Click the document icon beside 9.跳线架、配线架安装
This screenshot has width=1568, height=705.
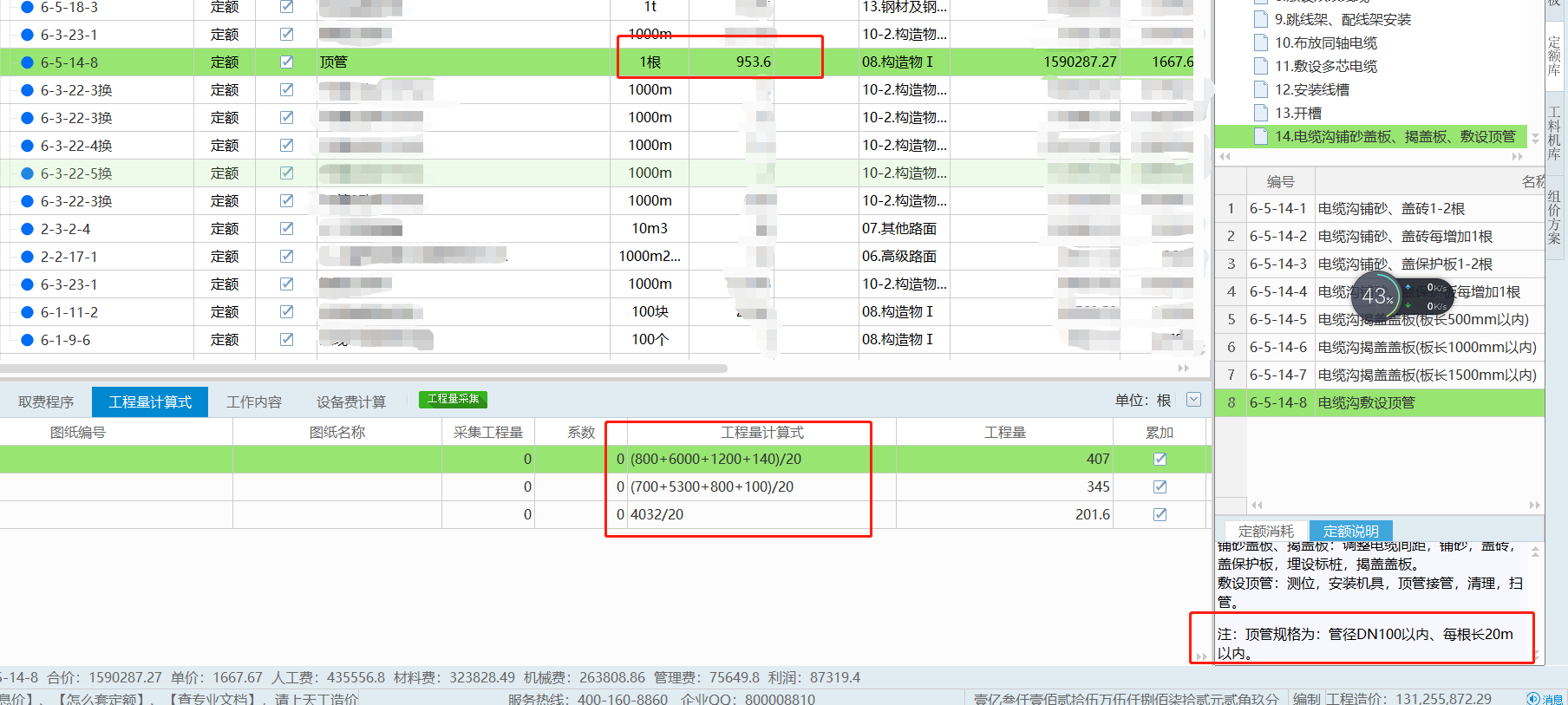1261,19
